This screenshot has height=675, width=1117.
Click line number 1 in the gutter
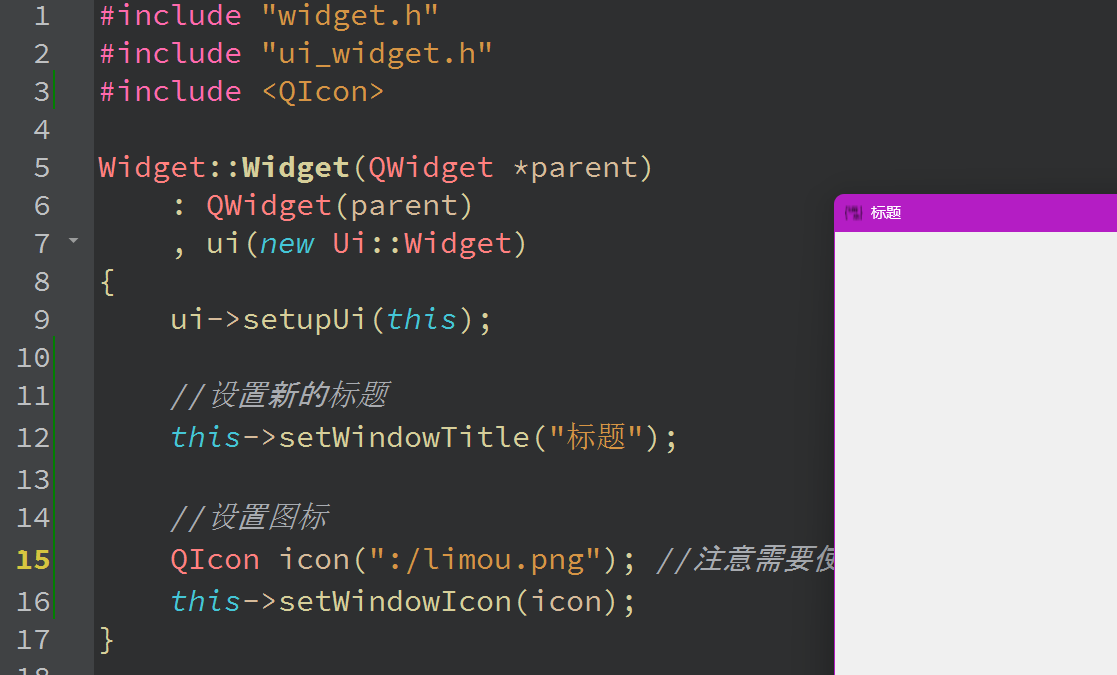coord(40,16)
